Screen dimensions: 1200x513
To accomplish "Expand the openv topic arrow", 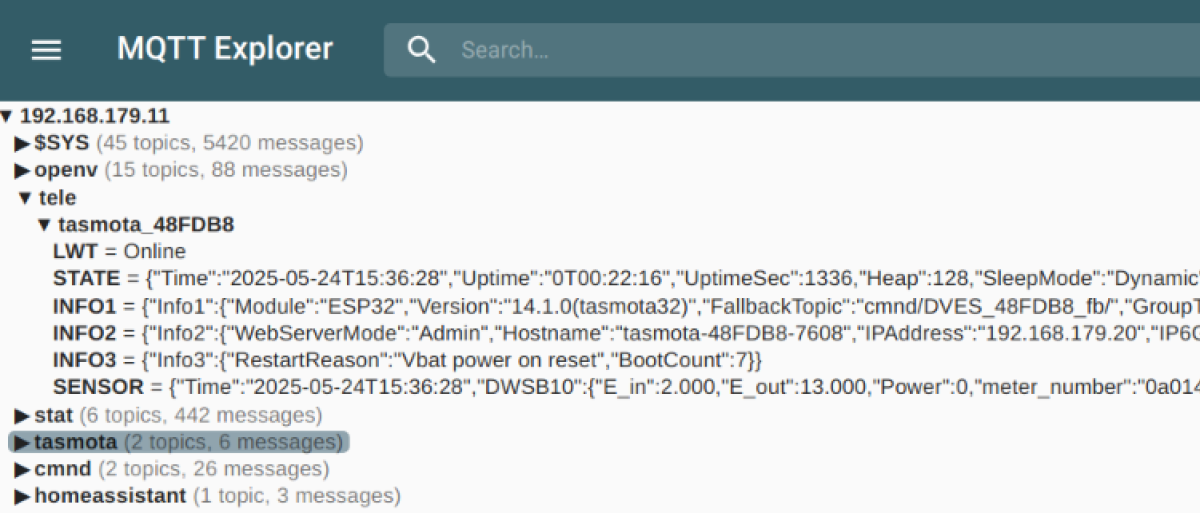I will pos(22,170).
